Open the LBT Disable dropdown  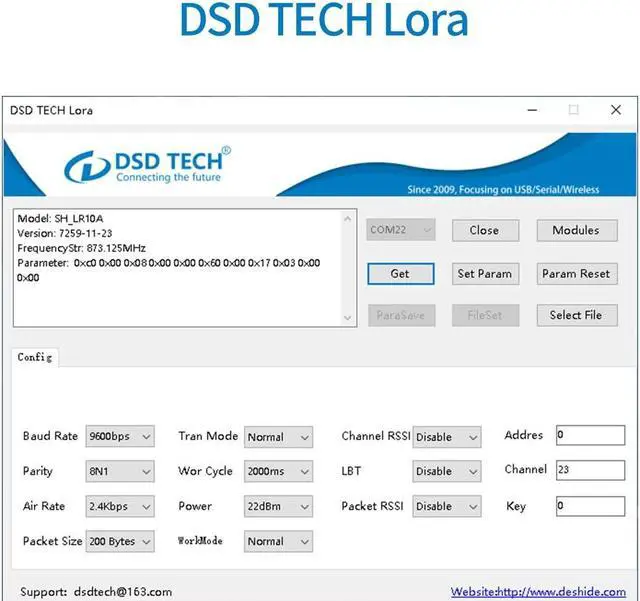[447, 472]
